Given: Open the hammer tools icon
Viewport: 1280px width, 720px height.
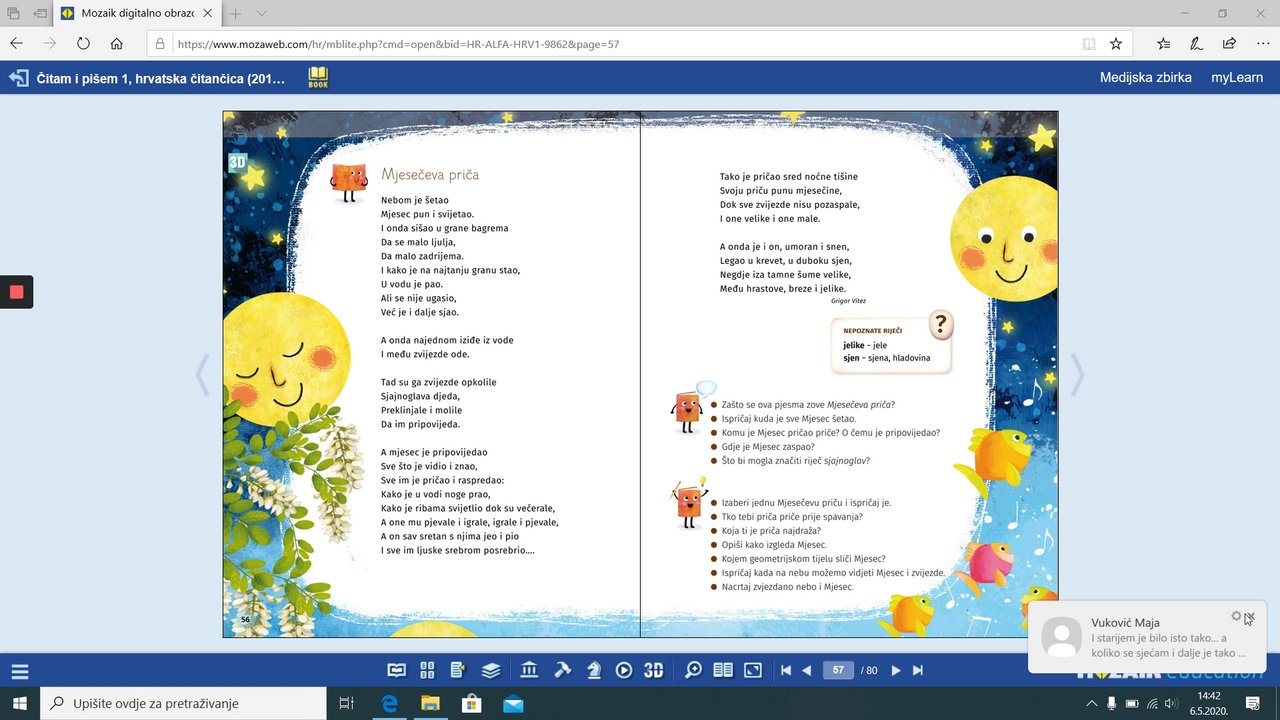Looking at the screenshot, I should click(x=562, y=670).
